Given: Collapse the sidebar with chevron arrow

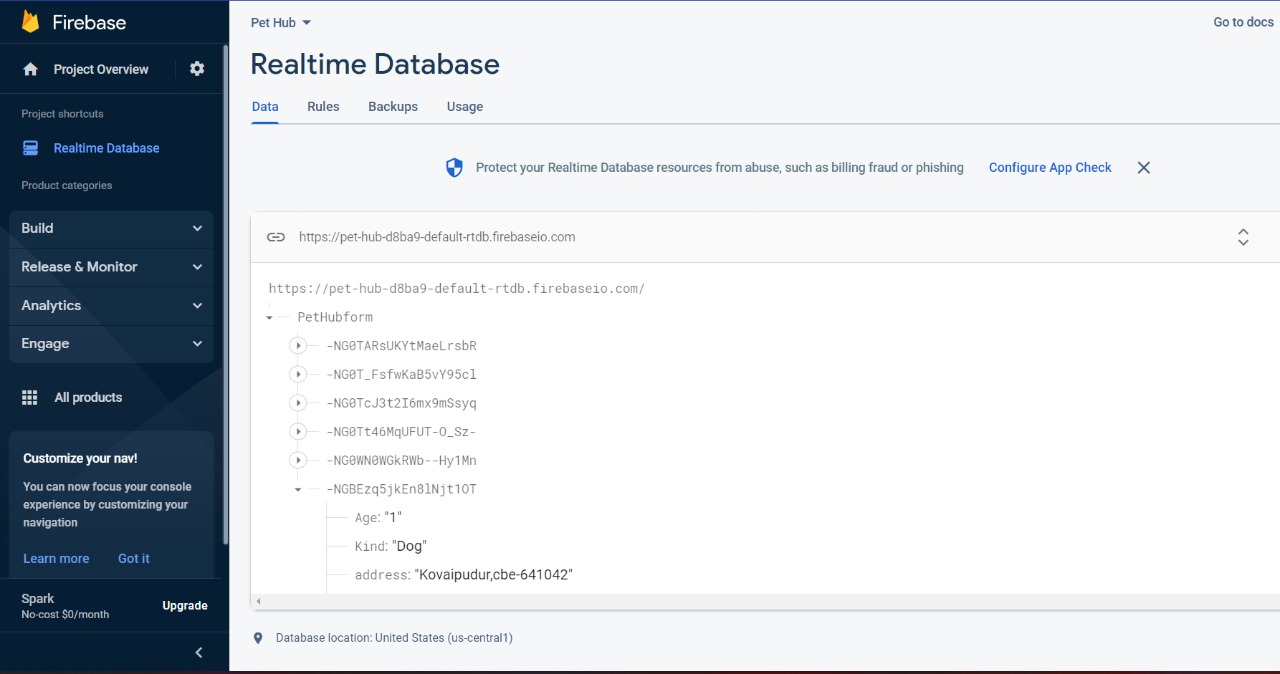Looking at the screenshot, I should click(x=198, y=652).
